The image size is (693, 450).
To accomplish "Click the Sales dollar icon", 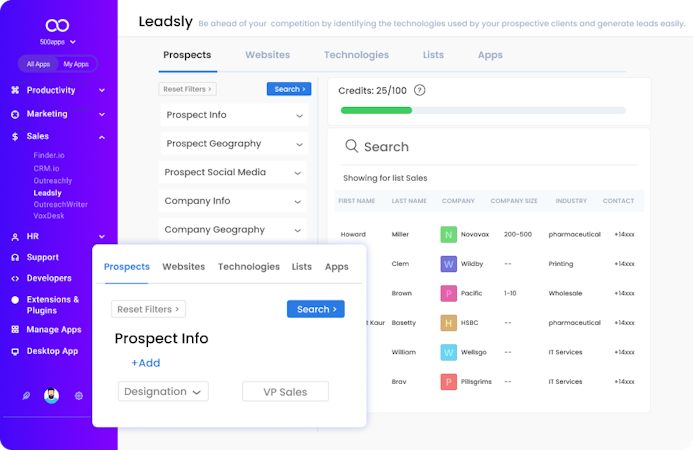I will pos(15,137).
